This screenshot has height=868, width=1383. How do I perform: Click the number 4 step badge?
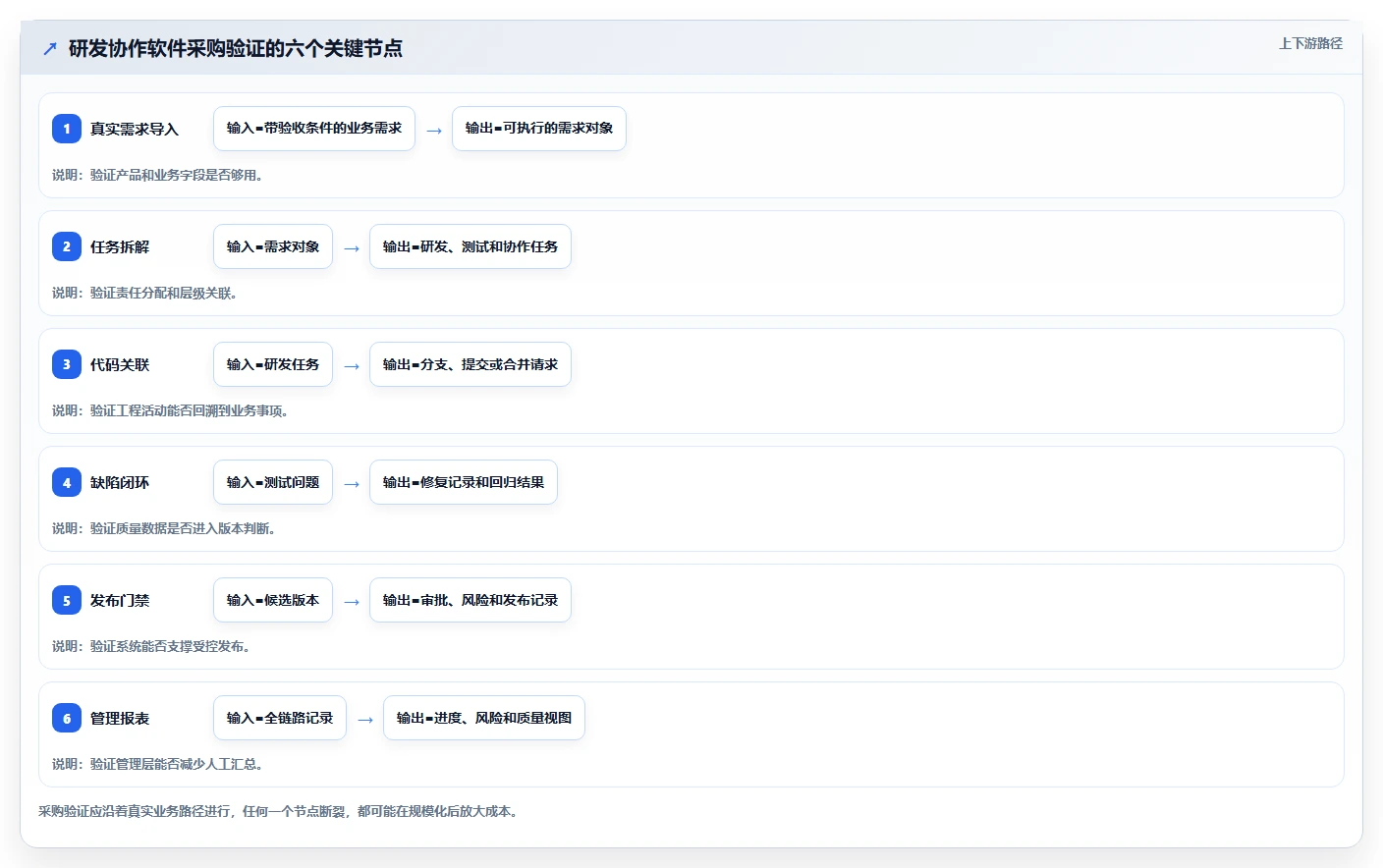67,482
